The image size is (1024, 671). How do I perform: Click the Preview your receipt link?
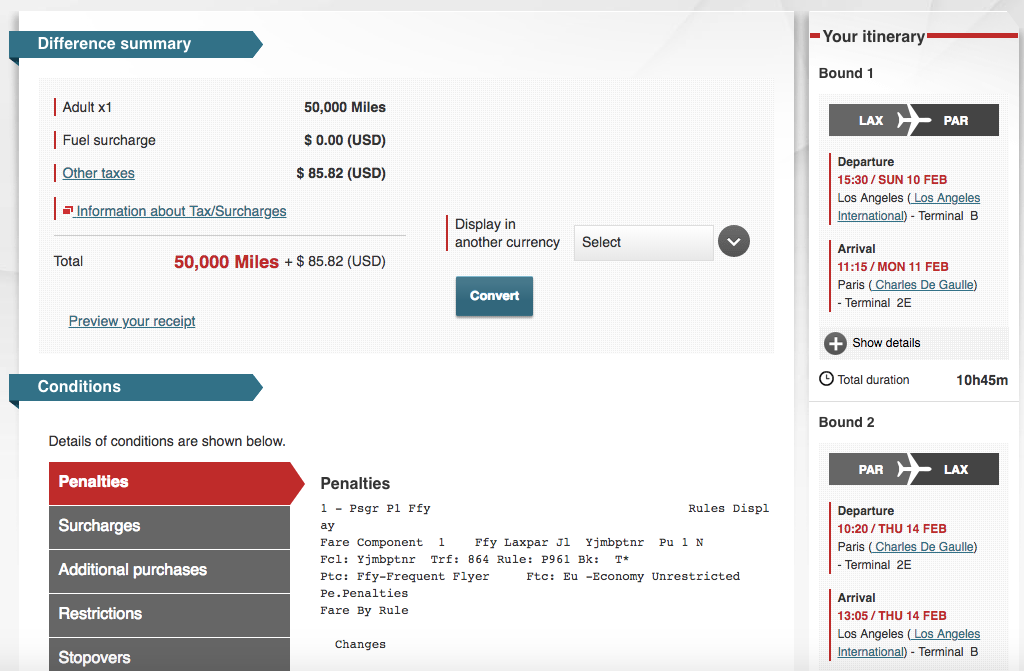click(132, 321)
